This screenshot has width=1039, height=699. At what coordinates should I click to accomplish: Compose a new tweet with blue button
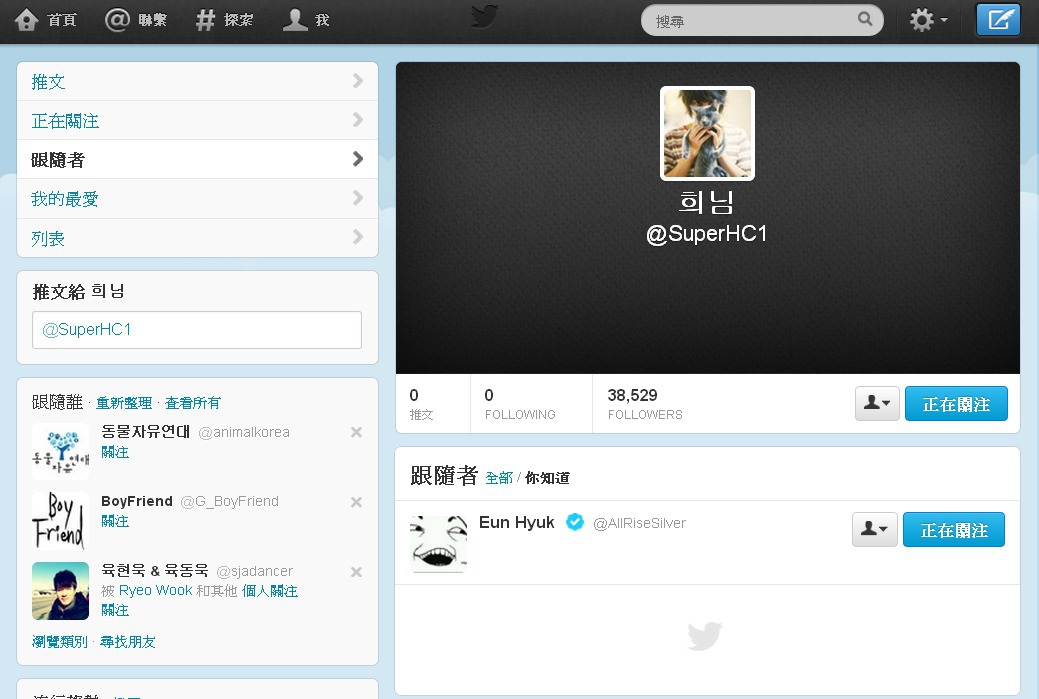click(998, 20)
